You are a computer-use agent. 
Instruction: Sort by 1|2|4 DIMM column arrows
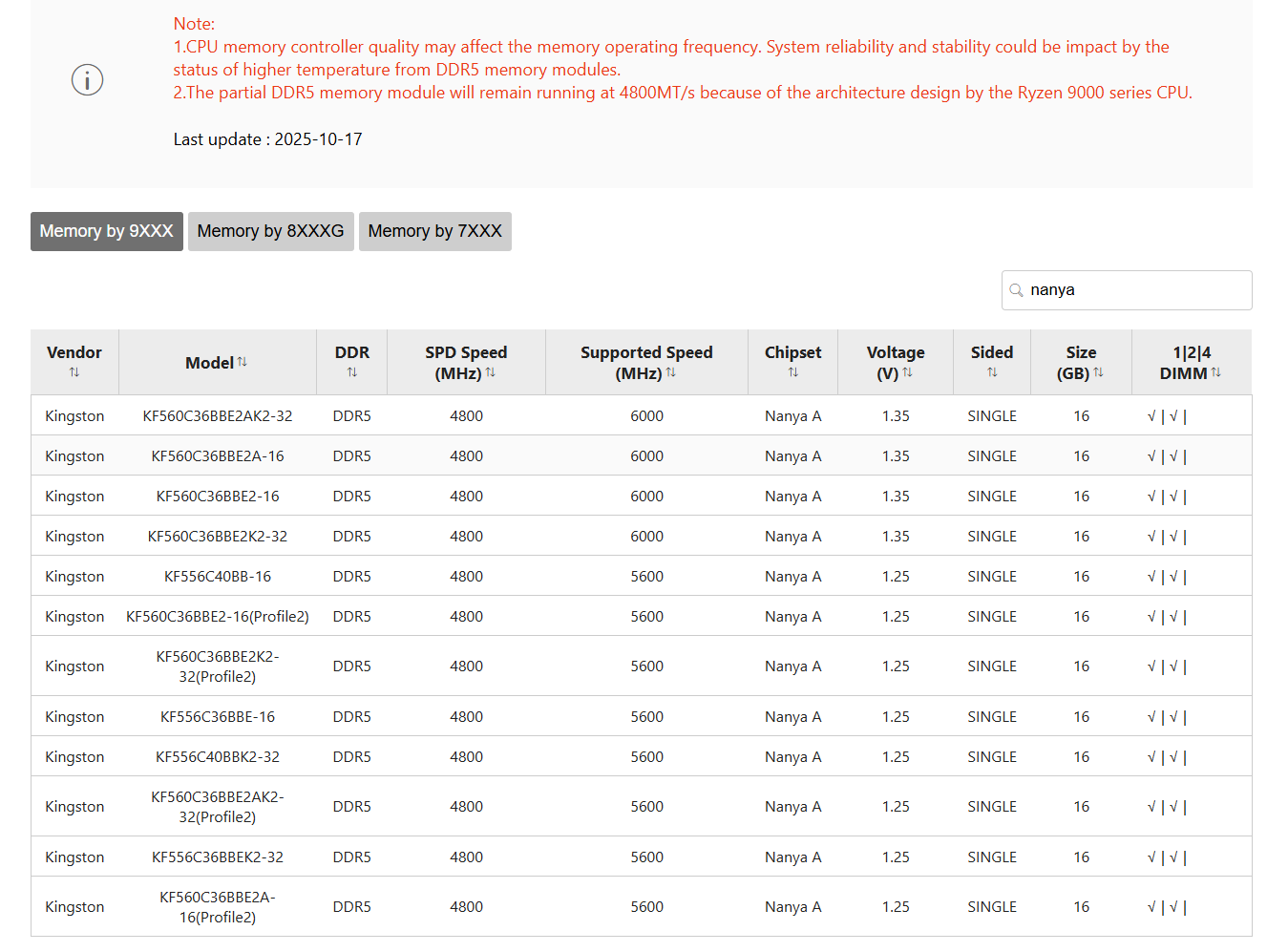(x=1216, y=372)
